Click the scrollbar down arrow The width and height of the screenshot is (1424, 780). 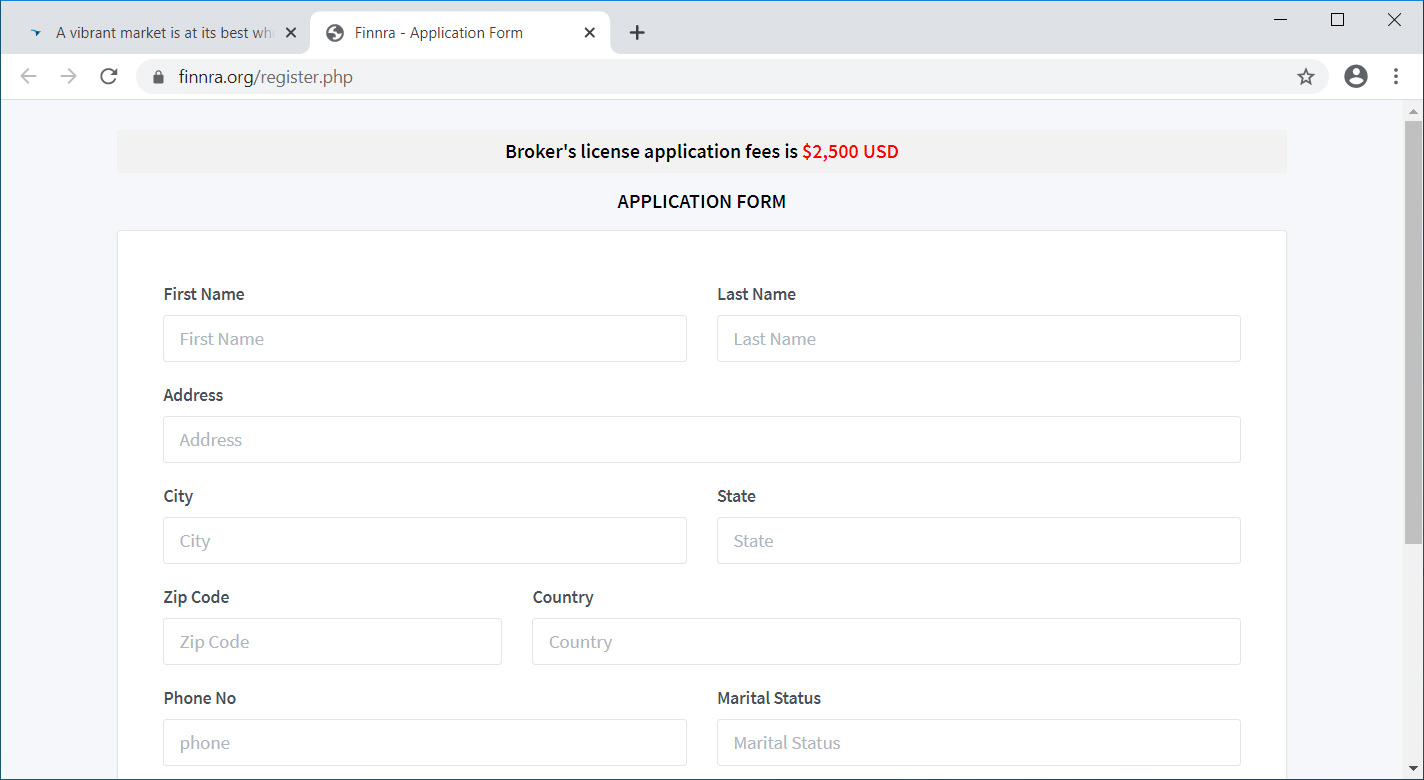pyautogui.click(x=1413, y=769)
